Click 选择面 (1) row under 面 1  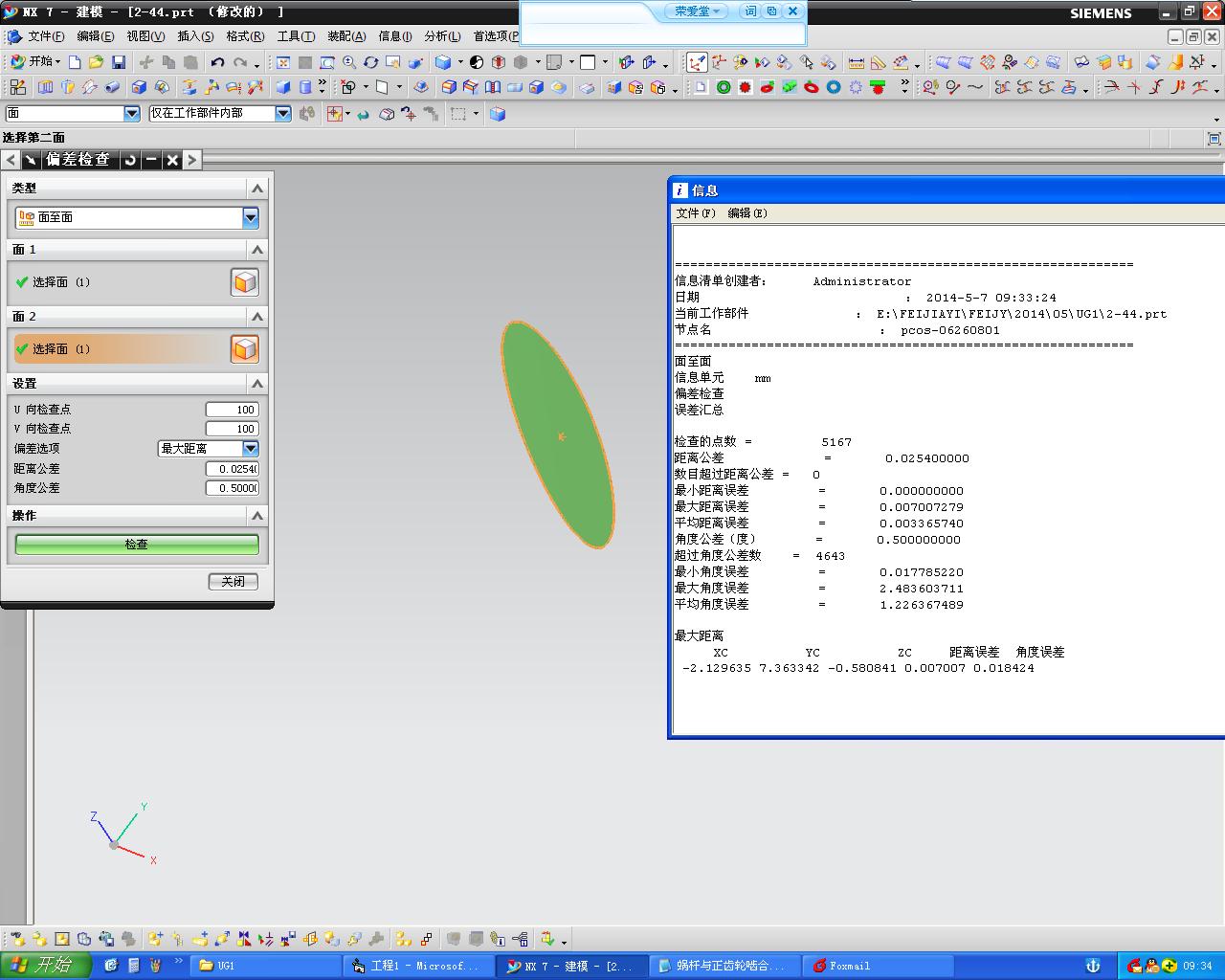pyautogui.click(x=122, y=282)
